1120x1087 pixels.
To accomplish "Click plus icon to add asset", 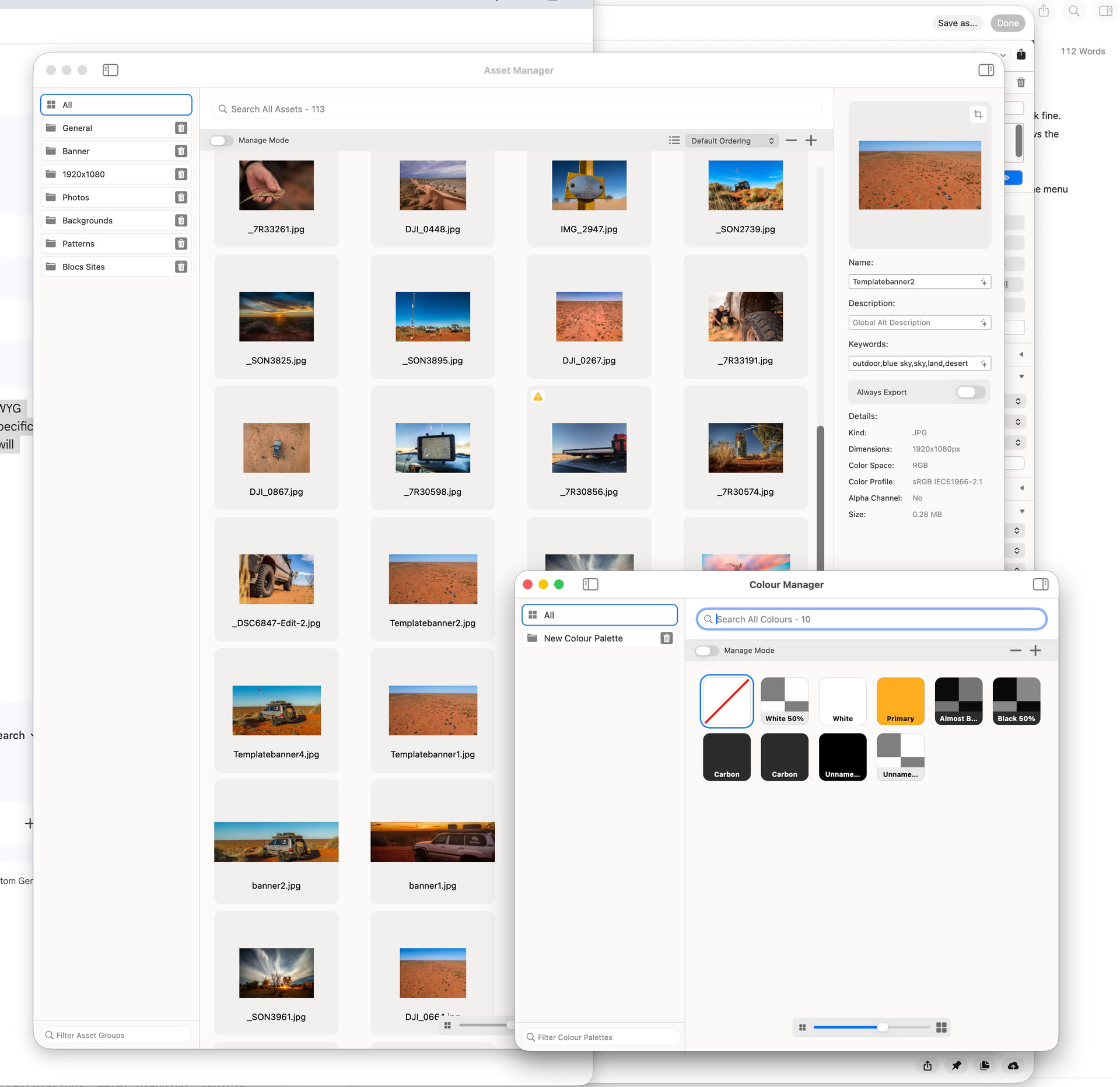I will [x=811, y=140].
